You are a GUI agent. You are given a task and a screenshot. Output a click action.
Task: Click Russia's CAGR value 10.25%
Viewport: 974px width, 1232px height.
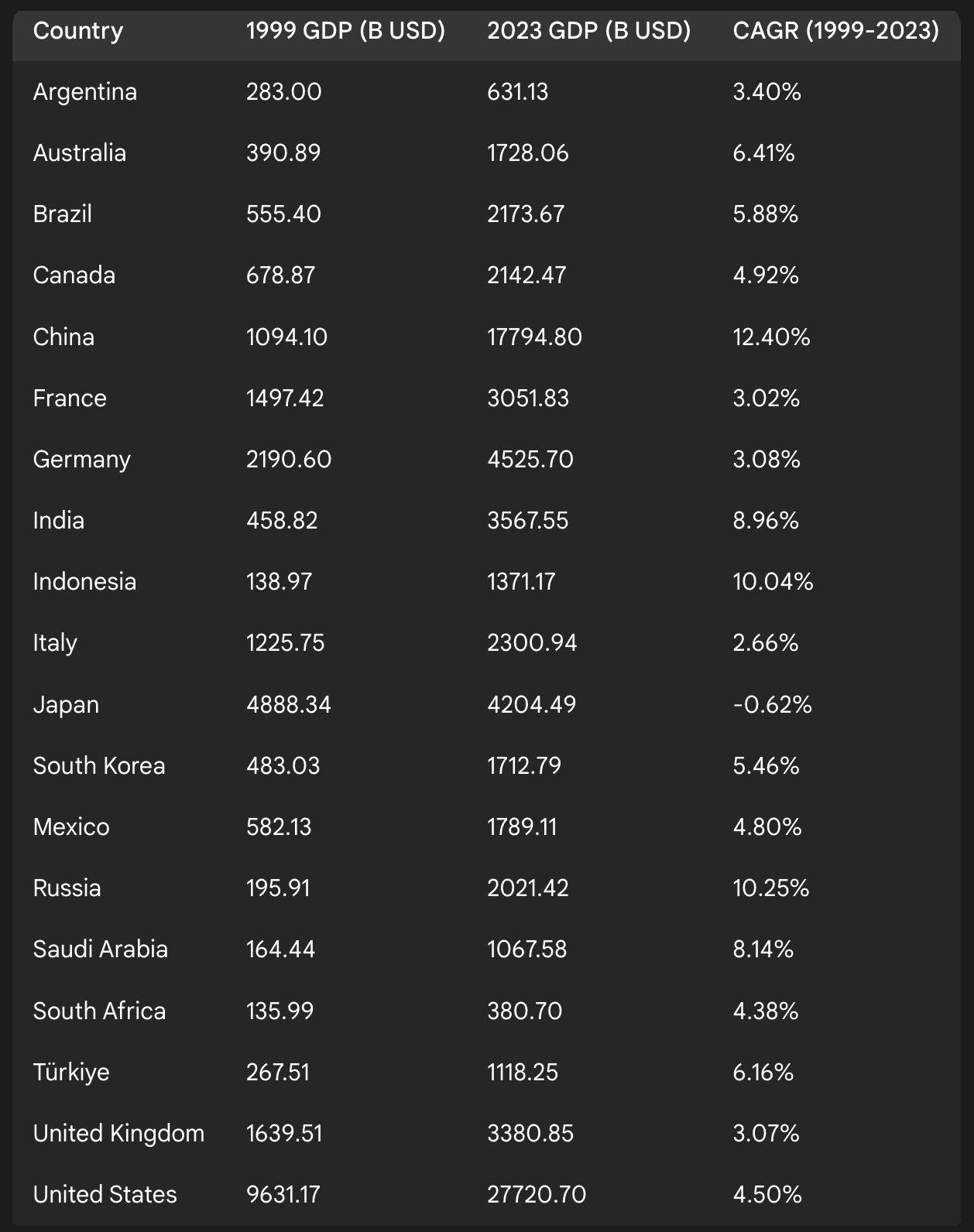[x=771, y=888]
